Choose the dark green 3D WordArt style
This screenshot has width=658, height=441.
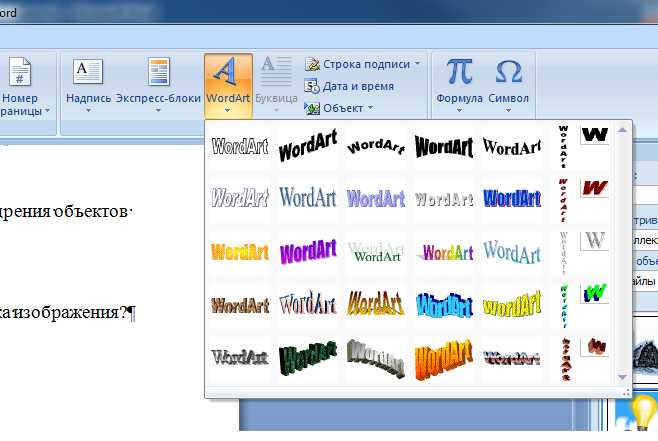(308, 359)
